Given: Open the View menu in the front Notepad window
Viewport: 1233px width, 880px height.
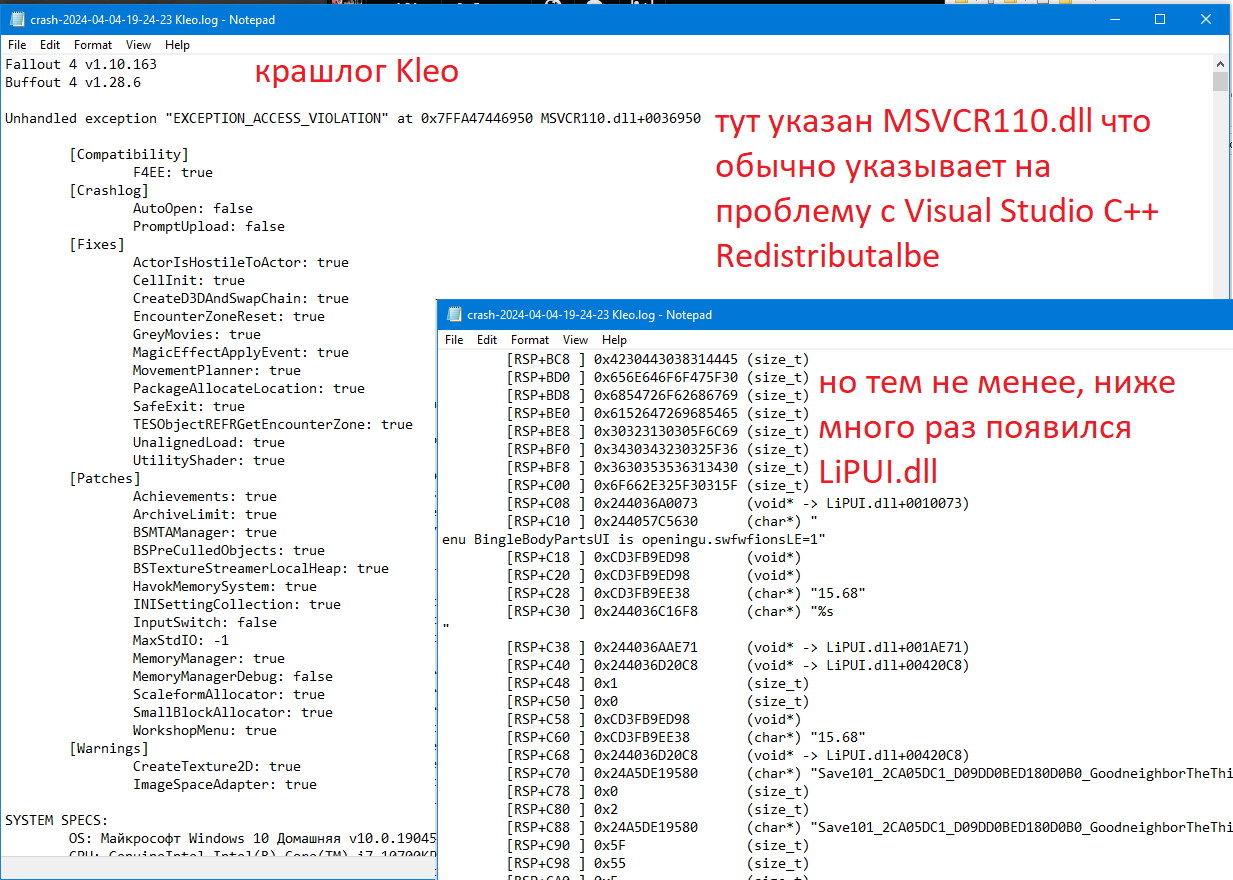Looking at the screenshot, I should (x=575, y=340).
